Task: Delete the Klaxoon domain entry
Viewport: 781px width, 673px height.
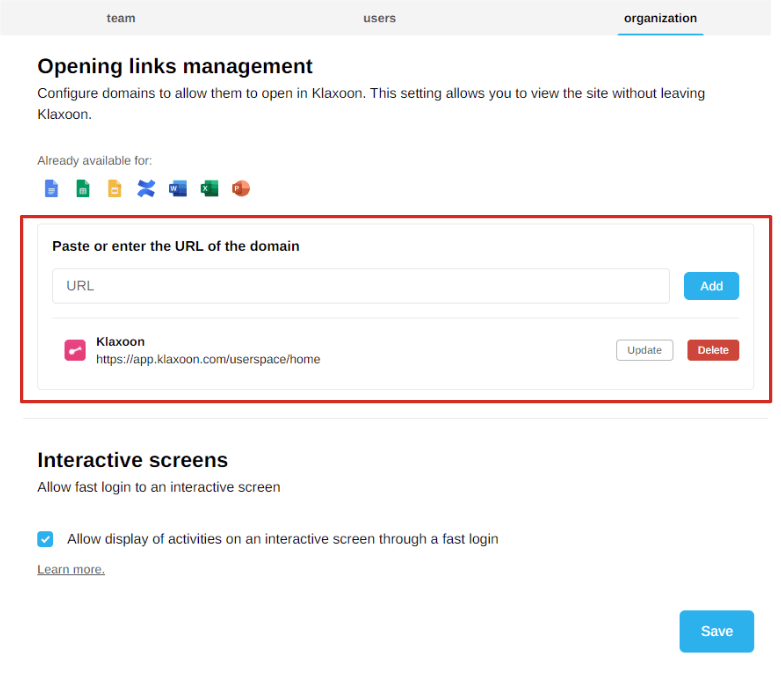Action: [x=713, y=350]
